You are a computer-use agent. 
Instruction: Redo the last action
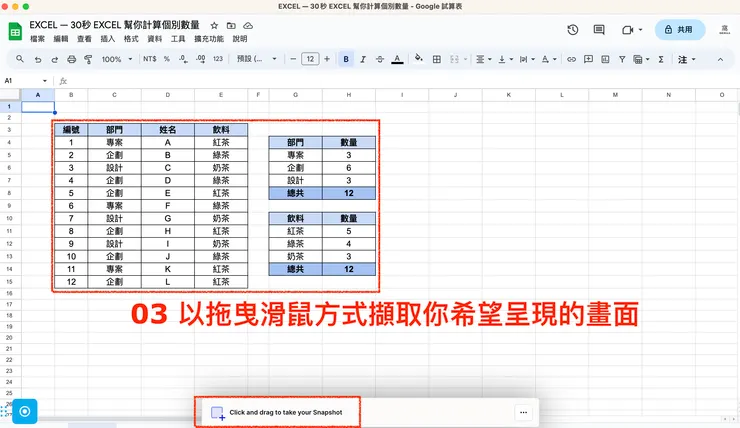[55, 59]
